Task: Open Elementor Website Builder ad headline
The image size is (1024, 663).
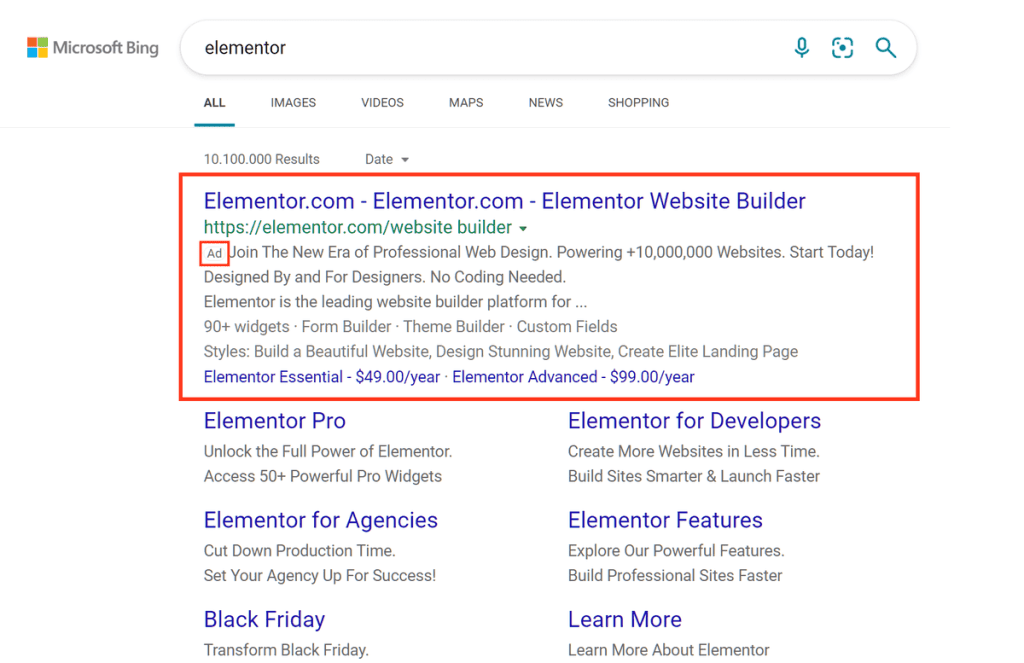Action: (x=504, y=201)
